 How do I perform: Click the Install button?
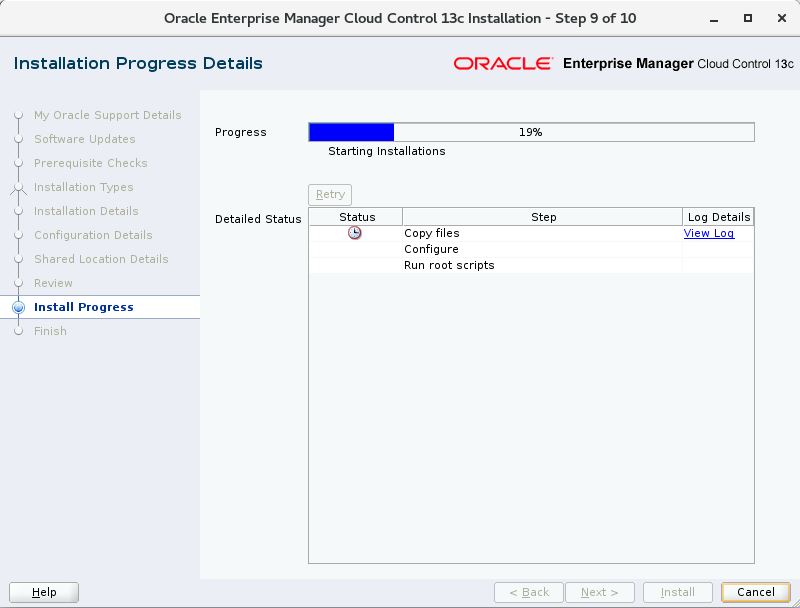pos(678,592)
